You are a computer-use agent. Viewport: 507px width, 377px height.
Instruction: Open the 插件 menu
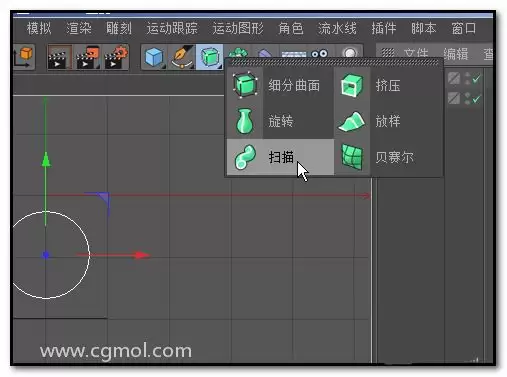(x=384, y=28)
